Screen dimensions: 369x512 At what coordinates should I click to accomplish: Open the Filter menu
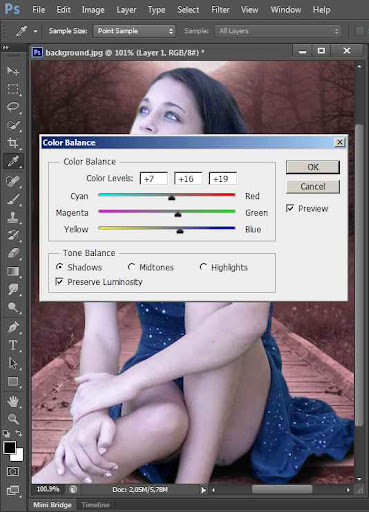220,10
